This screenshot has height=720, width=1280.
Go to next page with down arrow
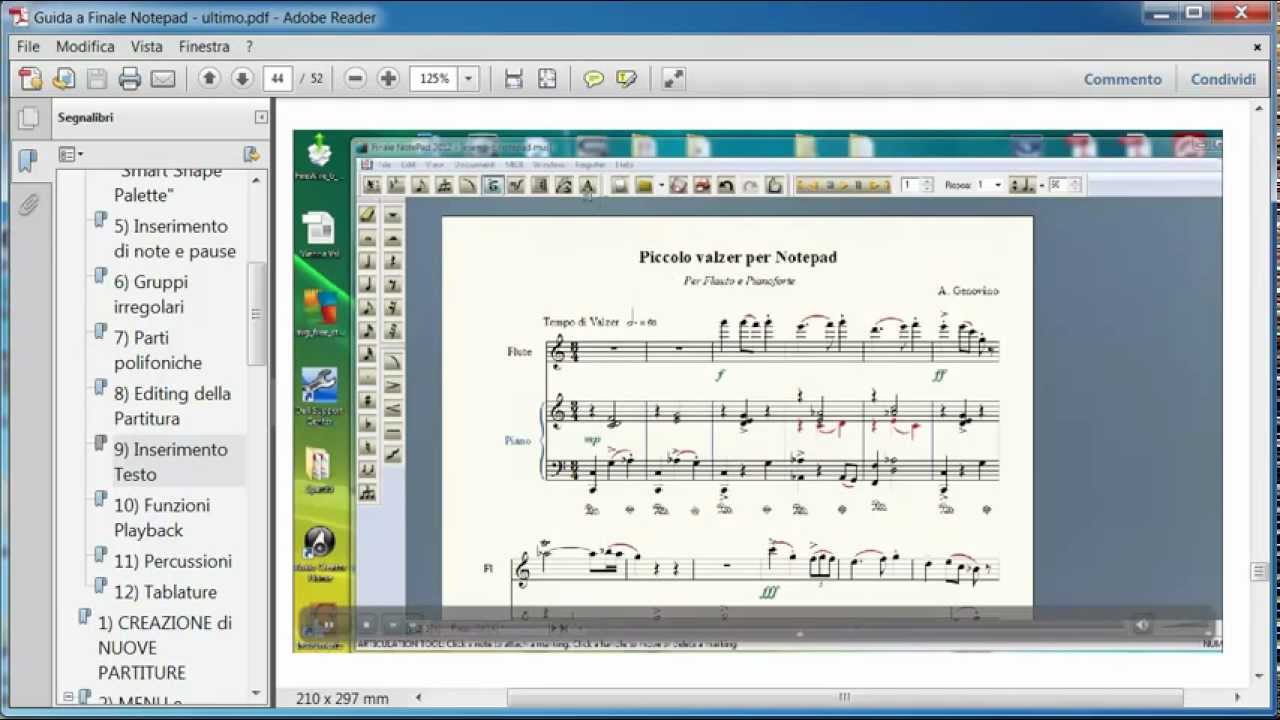point(242,78)
